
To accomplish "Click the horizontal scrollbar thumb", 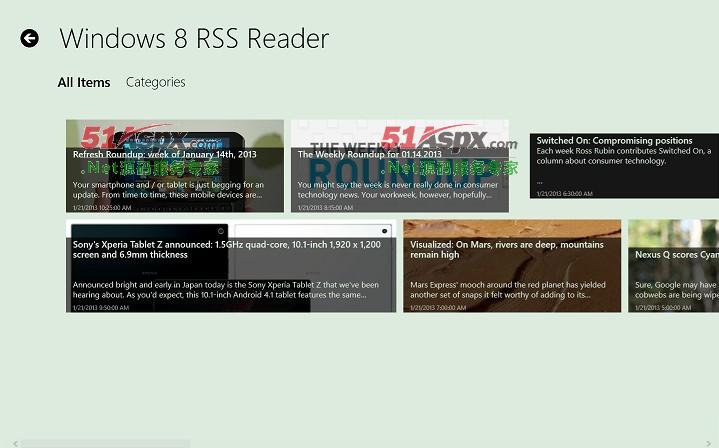I will click(105, 443).
